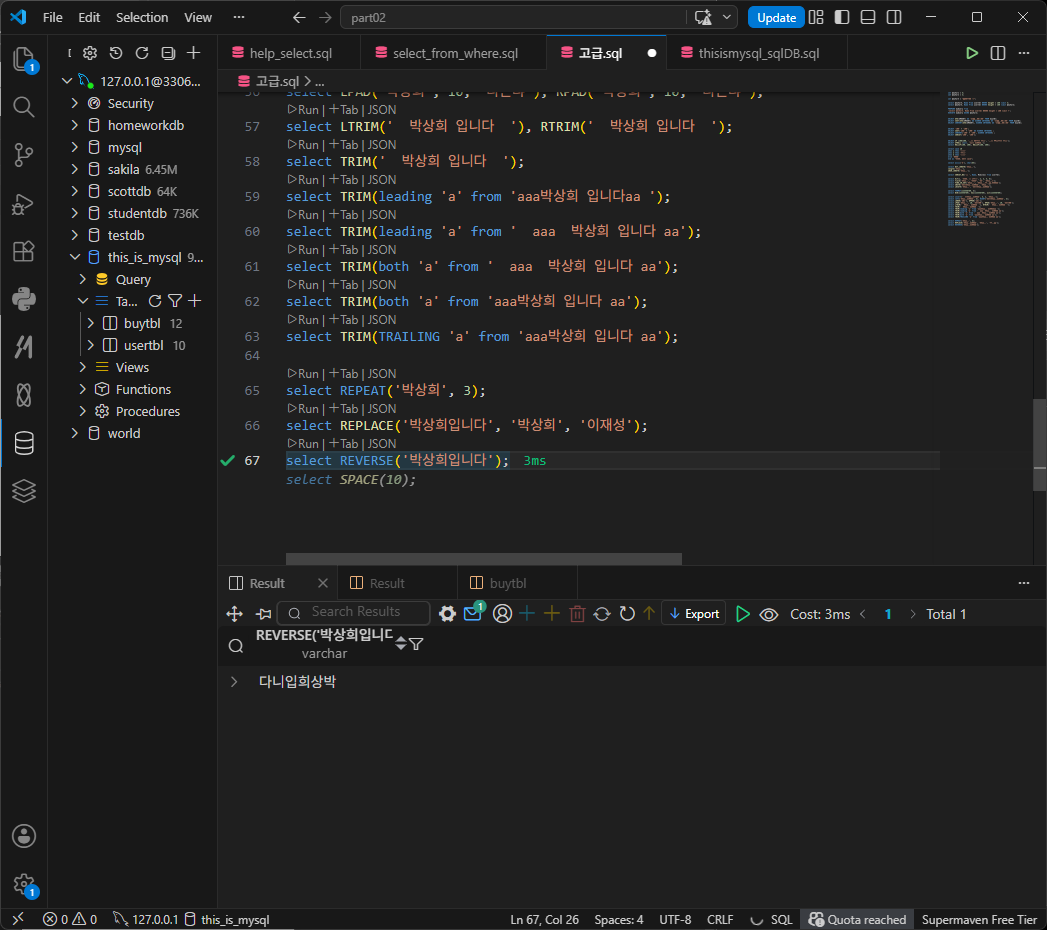
Task: Toggle the bottom panel layout
Action: pos(868,17)
